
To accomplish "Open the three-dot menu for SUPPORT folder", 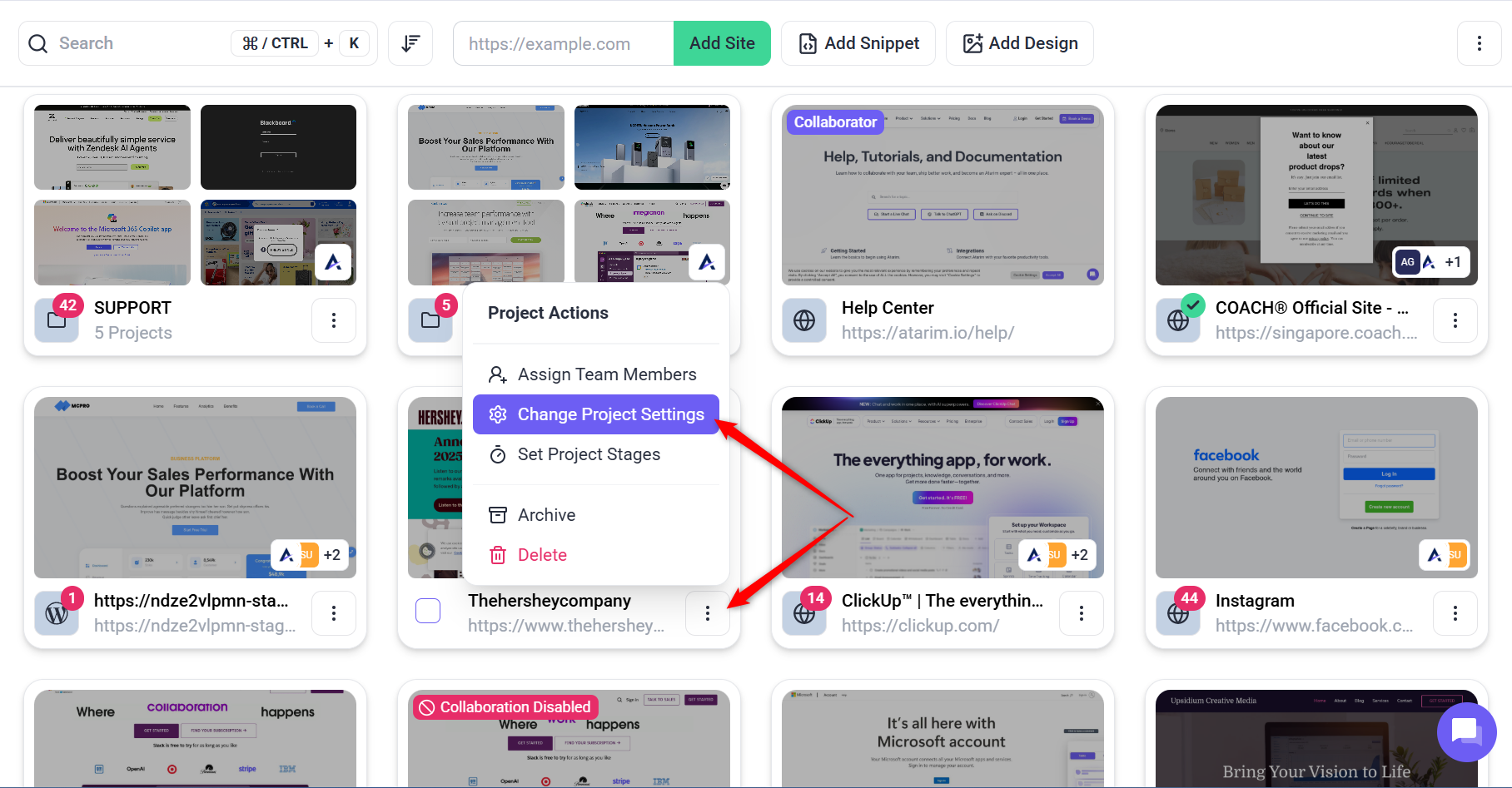I will 334,320.
